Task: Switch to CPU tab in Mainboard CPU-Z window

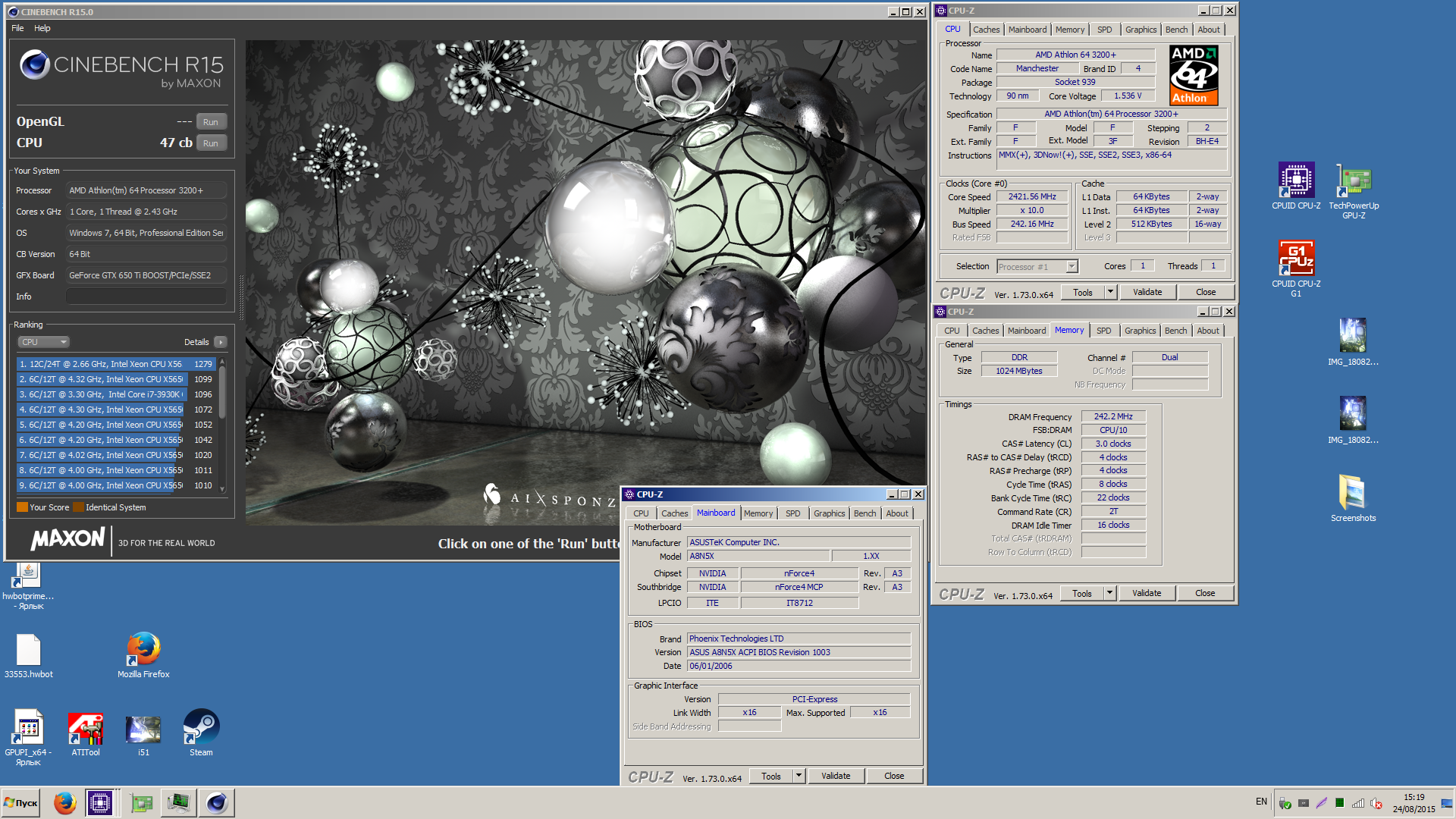Action: 641,513
